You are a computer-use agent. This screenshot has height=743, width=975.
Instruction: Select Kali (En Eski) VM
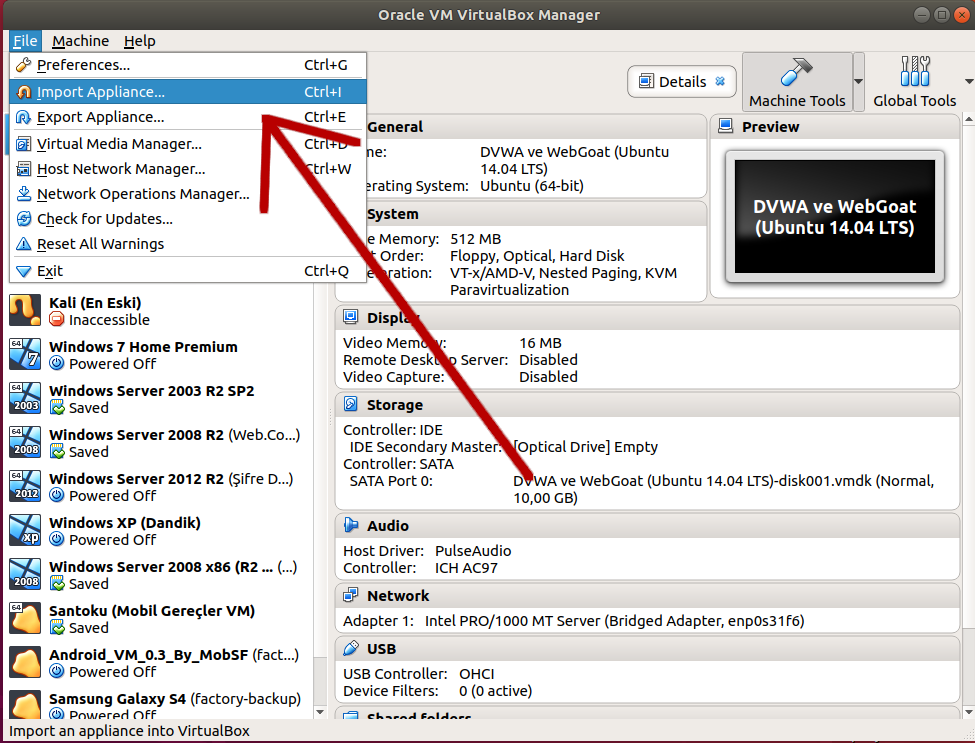tap(159, 311)
